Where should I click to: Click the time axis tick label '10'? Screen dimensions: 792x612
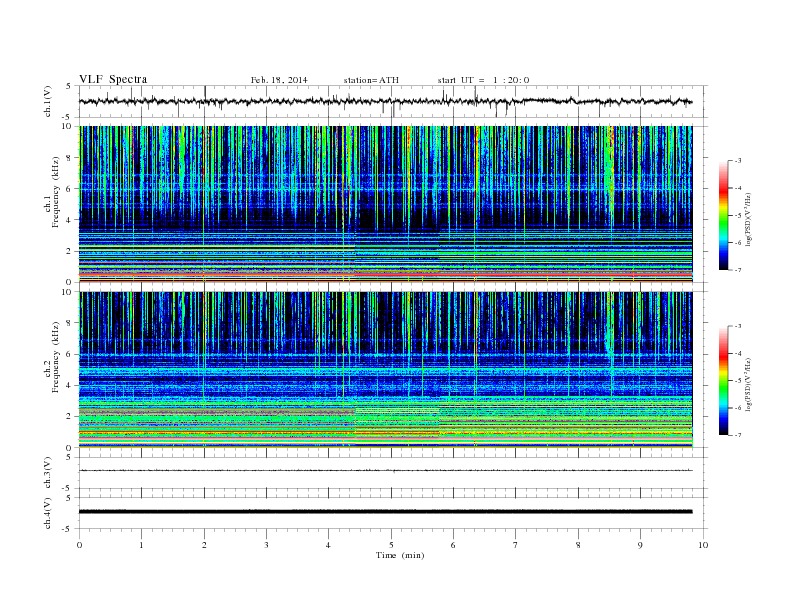click(x=703, y=545)
